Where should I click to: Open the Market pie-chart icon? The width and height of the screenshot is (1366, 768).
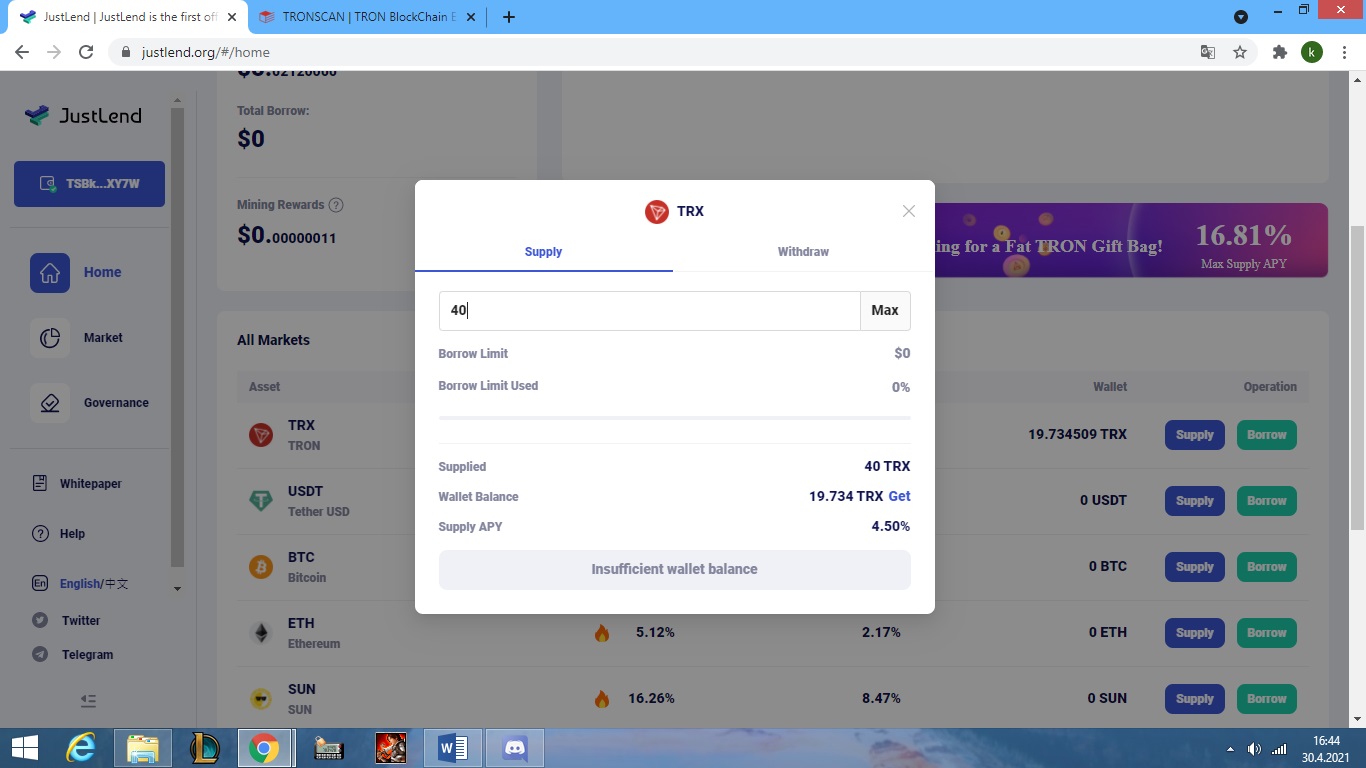click(x=50, y=338)
